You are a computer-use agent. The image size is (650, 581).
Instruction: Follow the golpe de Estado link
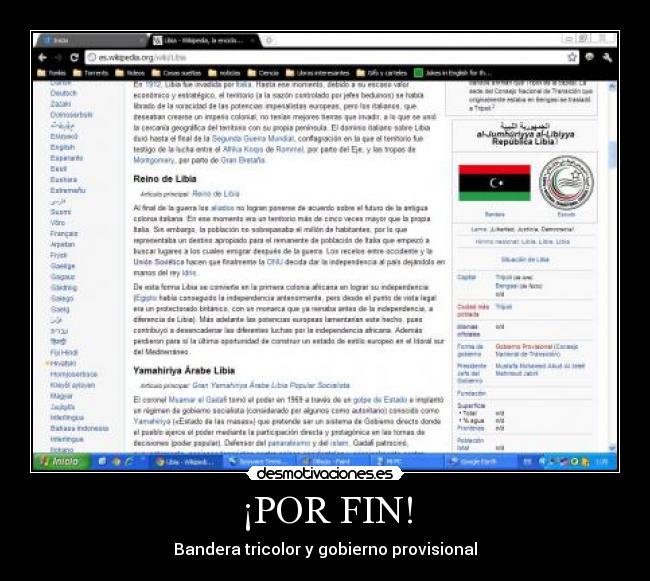point(380,400)
